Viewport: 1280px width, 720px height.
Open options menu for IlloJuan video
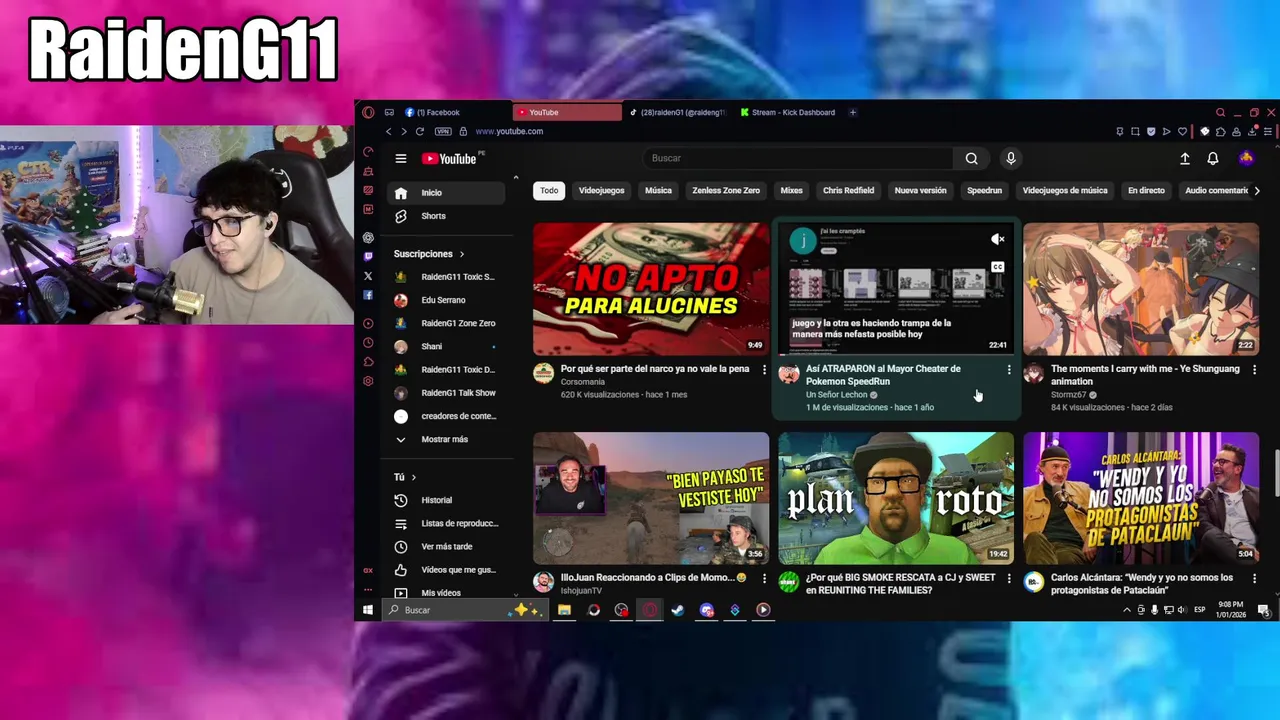[764, 579]
